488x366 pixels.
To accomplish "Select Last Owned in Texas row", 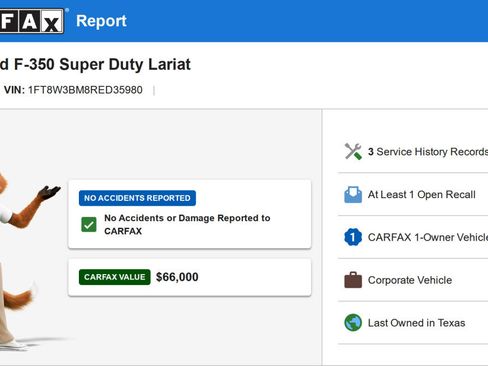I will click(x=413, y=323).
